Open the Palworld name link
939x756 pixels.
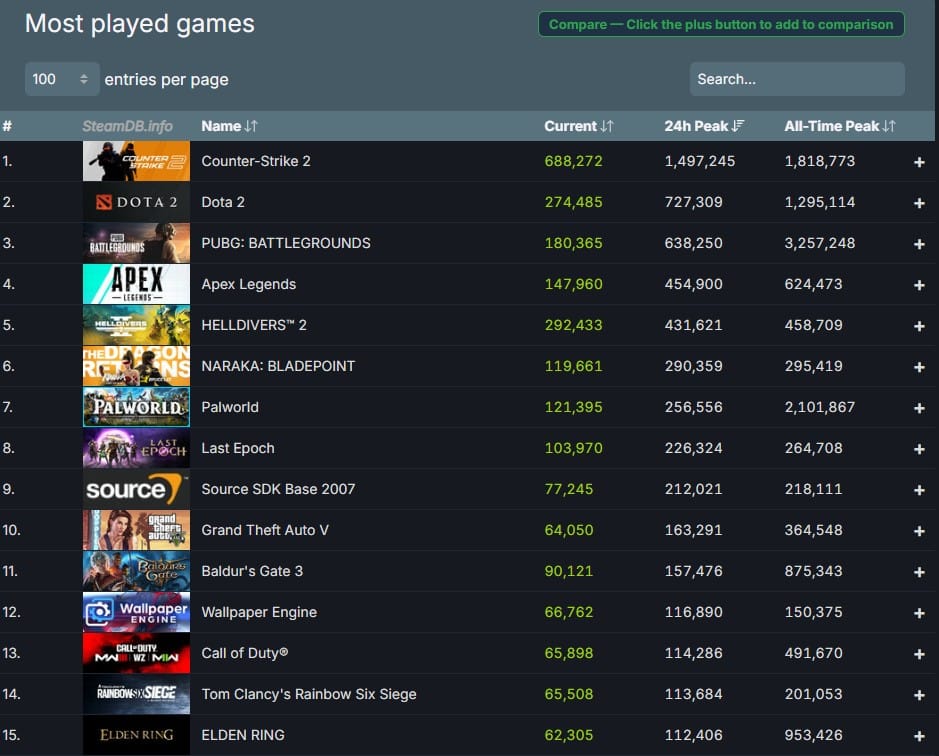click(x=230, y=407)
